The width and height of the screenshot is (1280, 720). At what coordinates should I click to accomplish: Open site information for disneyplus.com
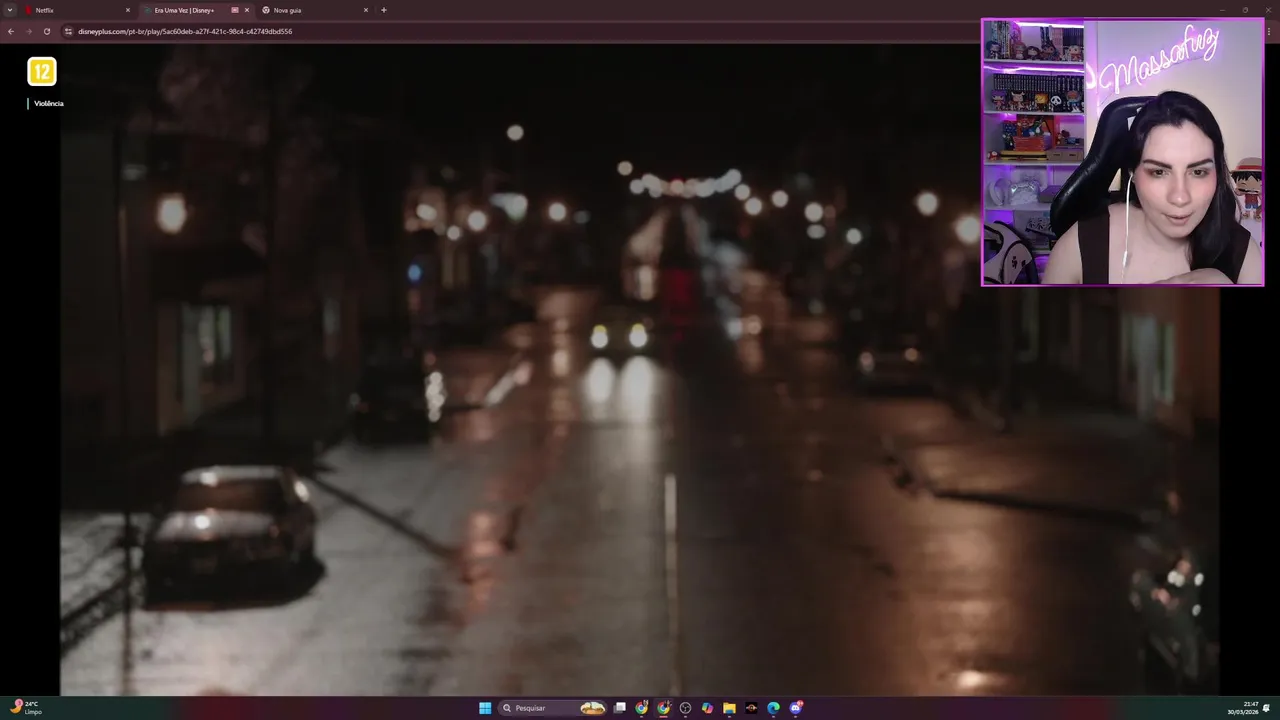[x=68, y=31]
